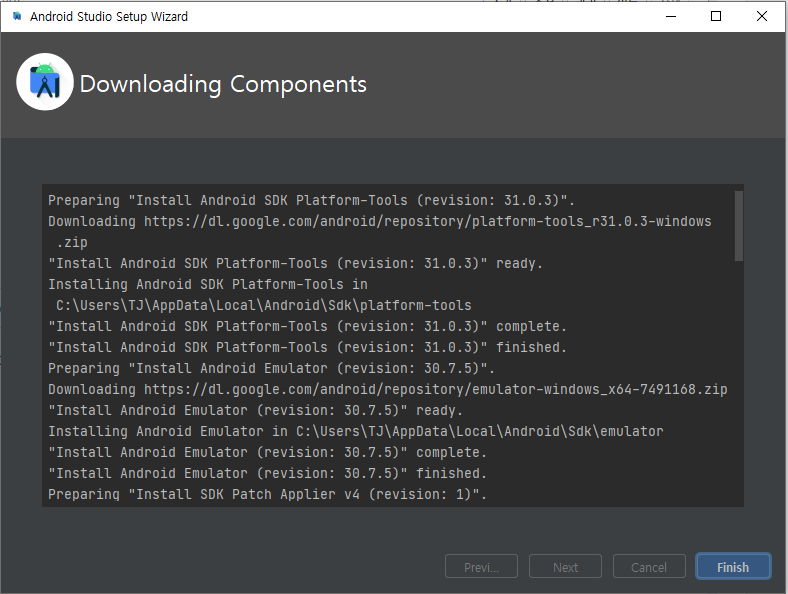Image resolution: width=788 pixels, height=594 pixels.
Task: Click the Android Emulator "ready." log line
Action: pyautogui.click(x=255, y=411)
